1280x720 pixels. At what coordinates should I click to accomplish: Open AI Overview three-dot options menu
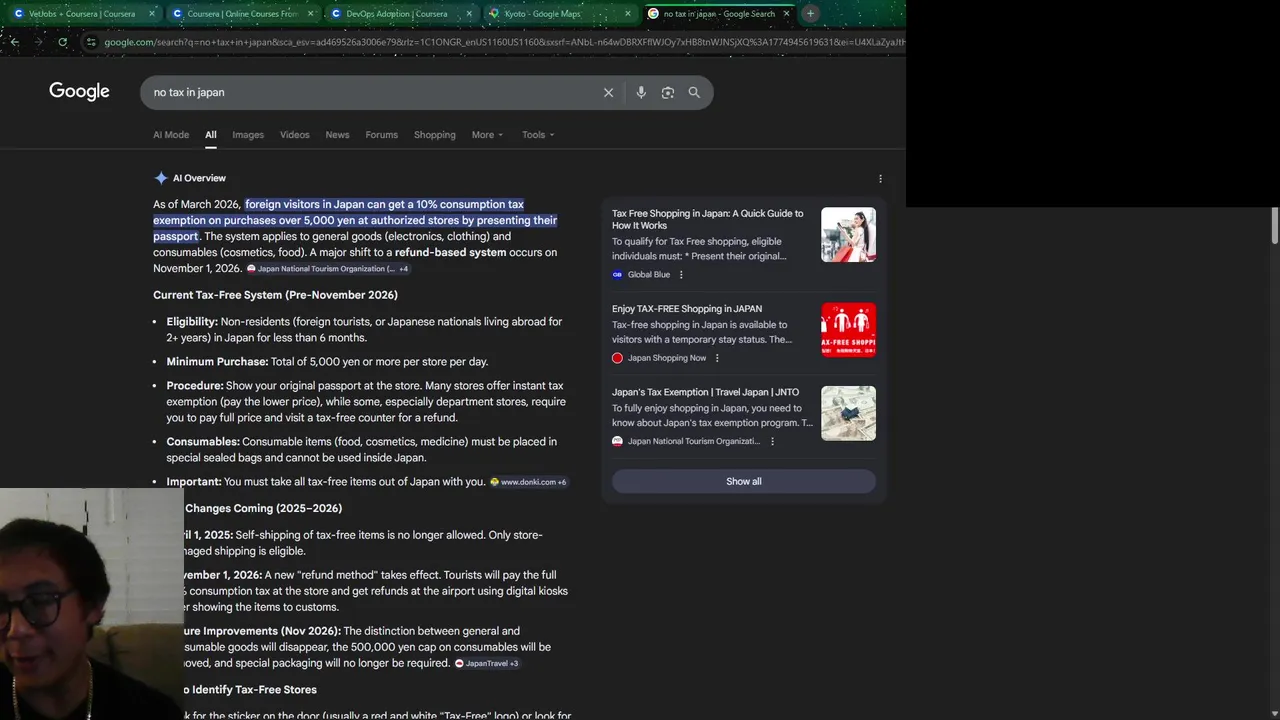(x=880, y=178)
